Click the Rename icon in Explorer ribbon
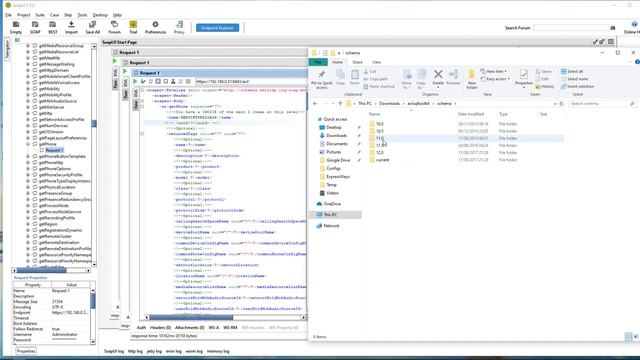Image resolution: width=640 pixels, height=360 pixels. tap(453, 78)
